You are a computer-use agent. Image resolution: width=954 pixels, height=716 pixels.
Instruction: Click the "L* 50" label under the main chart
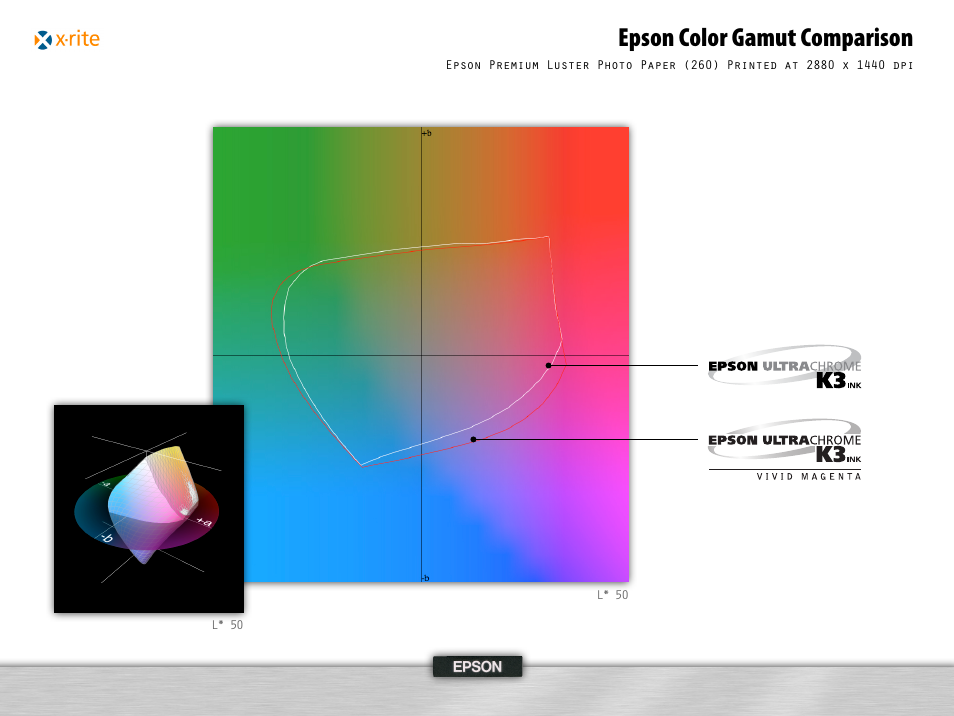[612, 595]
